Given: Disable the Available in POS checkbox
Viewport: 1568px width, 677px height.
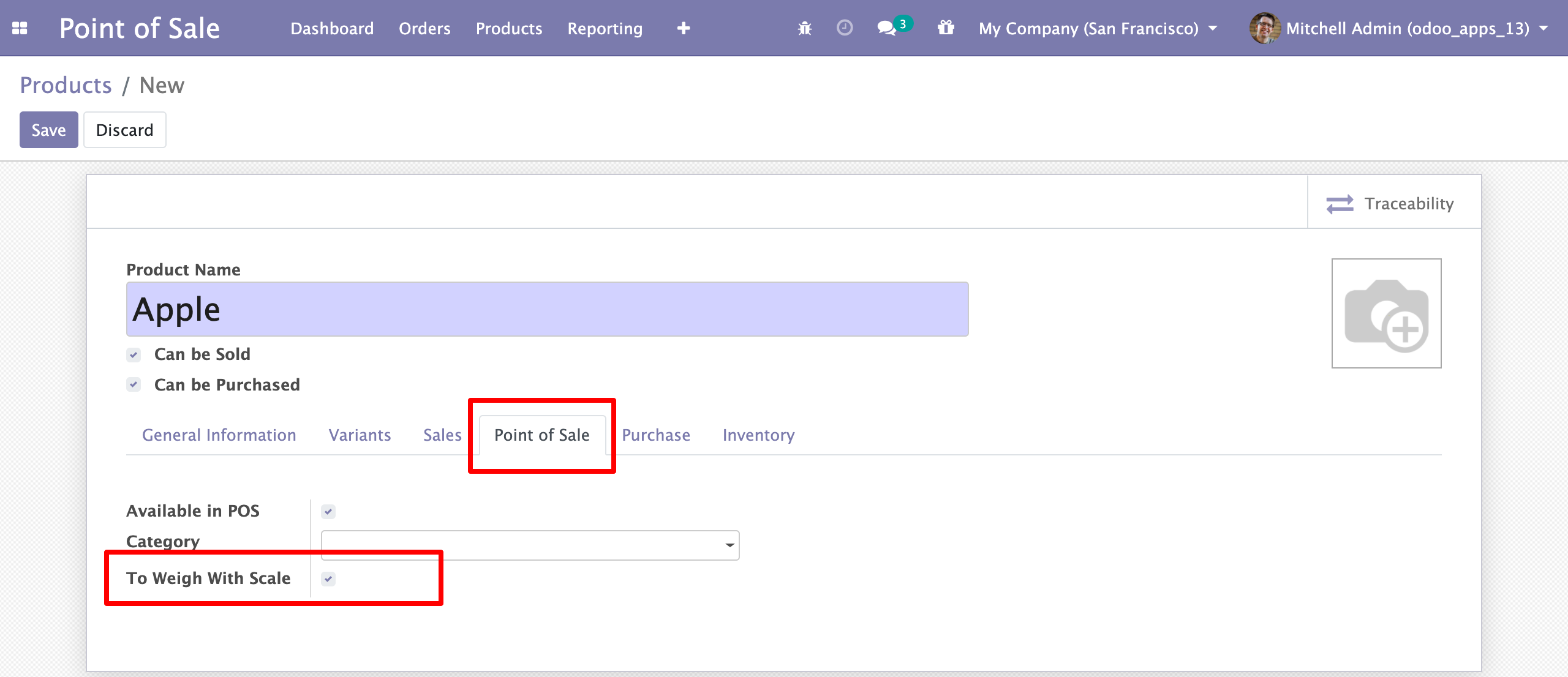Looking at the screenshot, I should [328, 511].
